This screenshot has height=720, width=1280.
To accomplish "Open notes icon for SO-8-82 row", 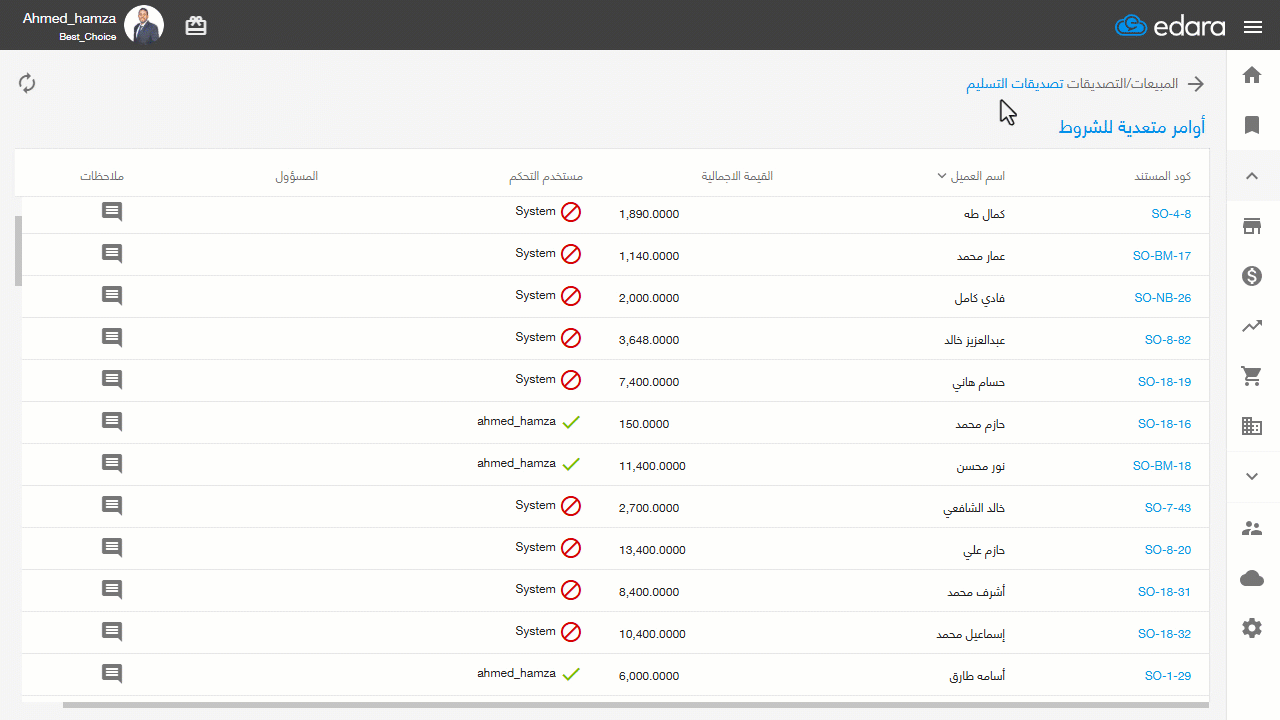I will (112, 338).
